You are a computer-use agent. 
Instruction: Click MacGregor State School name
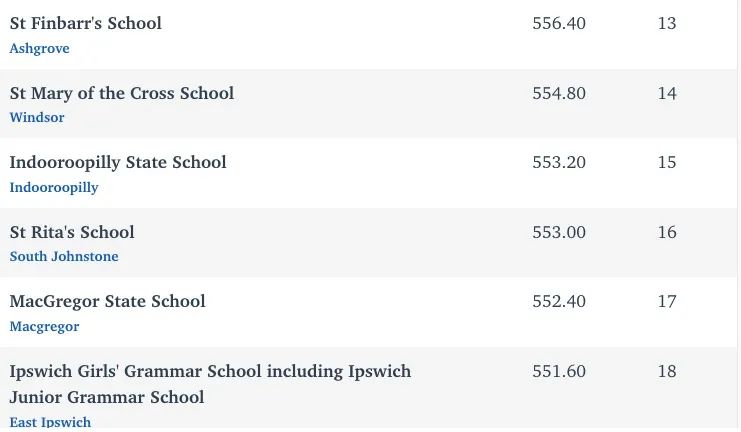tap(107, 302)
